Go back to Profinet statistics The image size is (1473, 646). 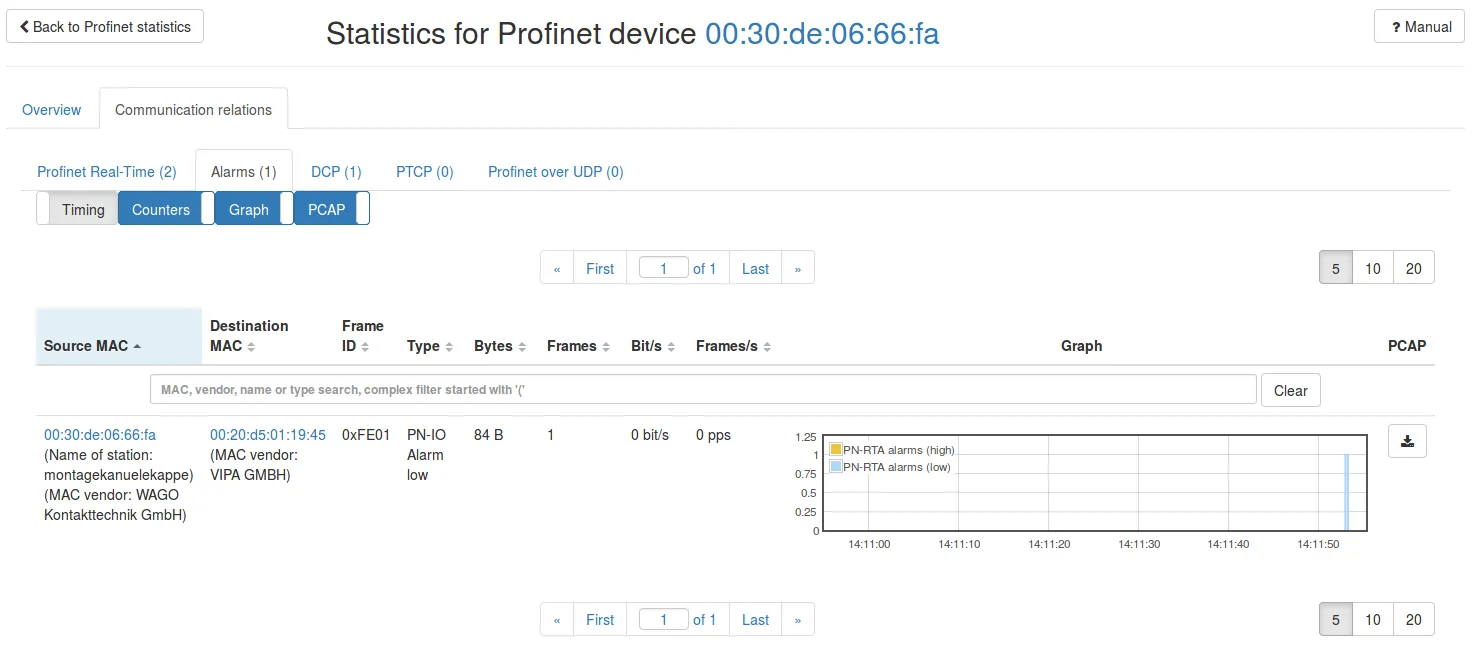105,27
